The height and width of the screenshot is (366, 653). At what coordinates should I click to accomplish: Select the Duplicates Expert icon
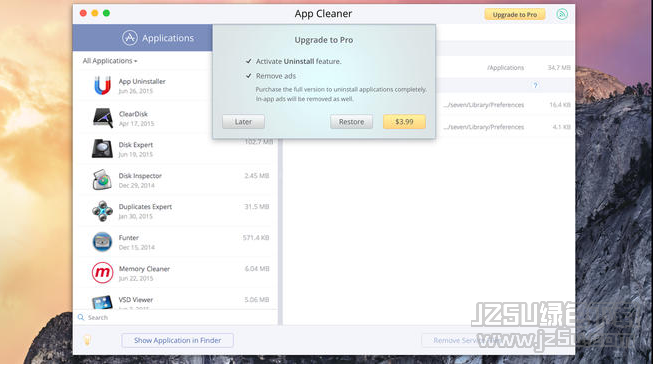102,211
